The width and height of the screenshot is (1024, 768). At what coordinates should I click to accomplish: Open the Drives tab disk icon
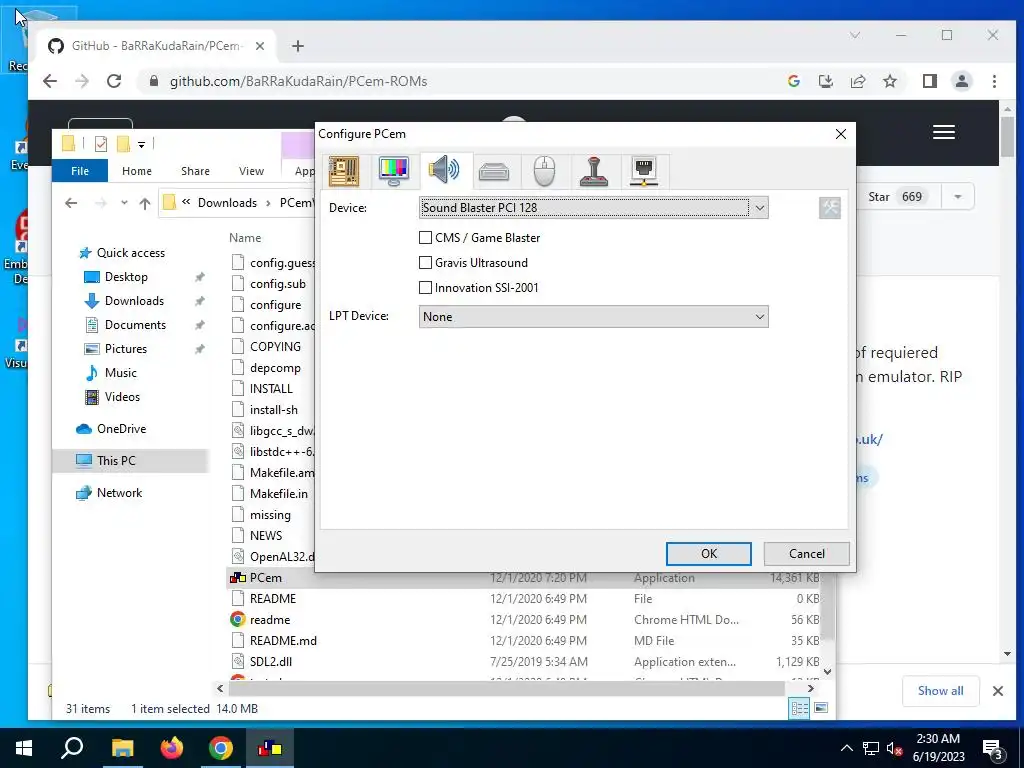(494, 172)
